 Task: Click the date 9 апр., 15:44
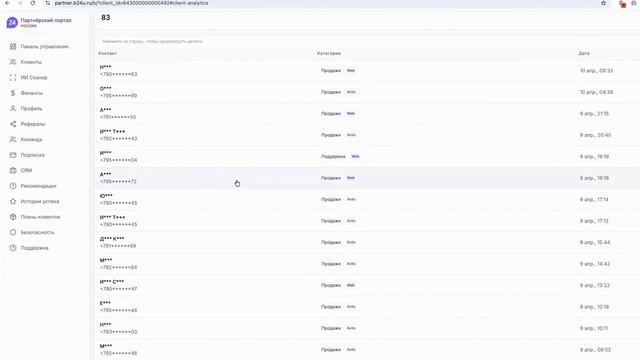595,242
